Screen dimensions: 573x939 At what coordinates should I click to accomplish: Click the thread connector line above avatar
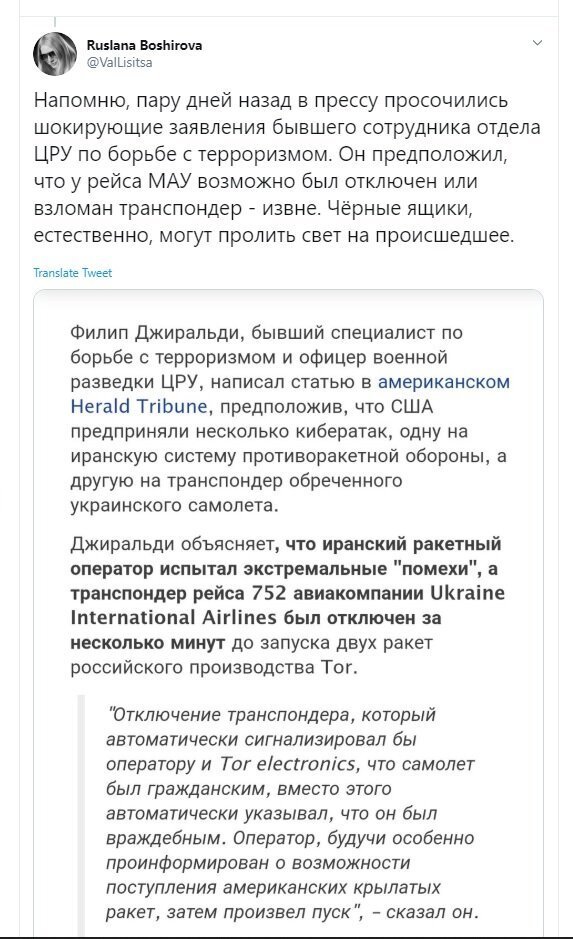(54, 24)
